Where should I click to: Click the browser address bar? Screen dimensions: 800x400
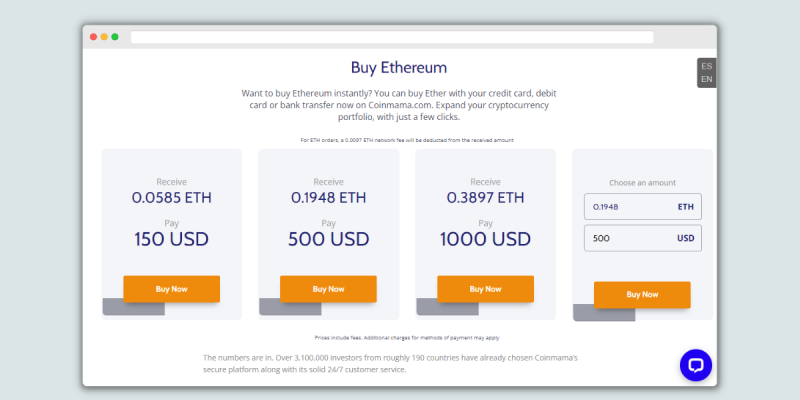click(392, 37)
